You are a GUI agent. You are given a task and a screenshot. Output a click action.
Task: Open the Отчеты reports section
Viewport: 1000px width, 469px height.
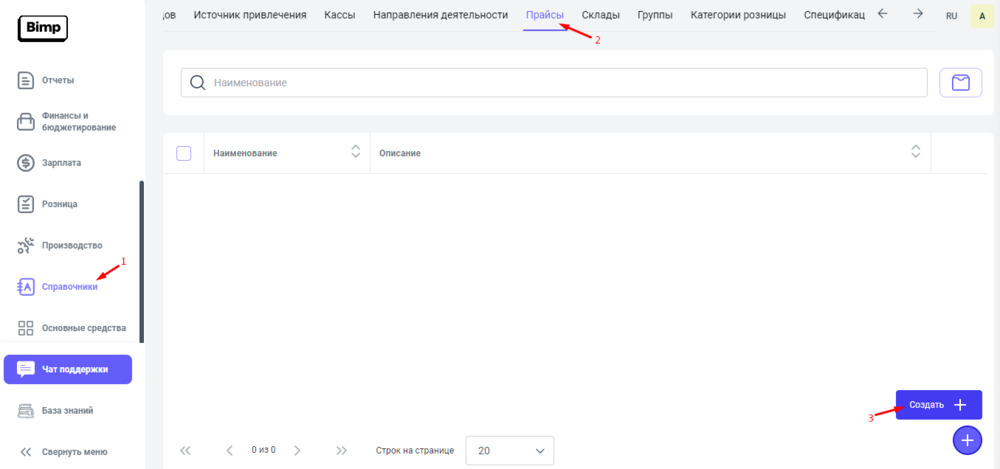click(x=57, y=80)
